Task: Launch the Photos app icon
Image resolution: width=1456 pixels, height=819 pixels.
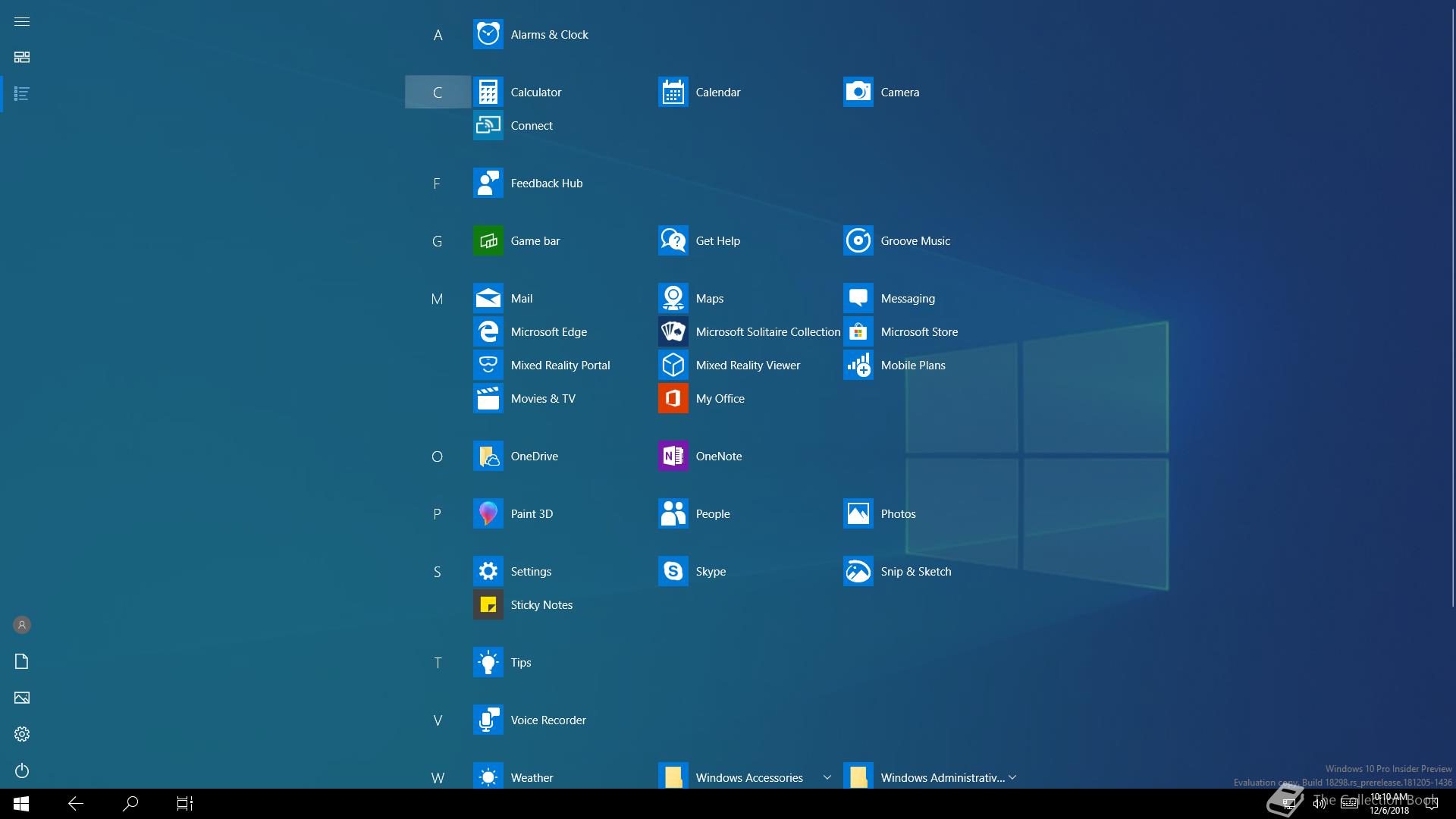Action: [x=858, y=513]
